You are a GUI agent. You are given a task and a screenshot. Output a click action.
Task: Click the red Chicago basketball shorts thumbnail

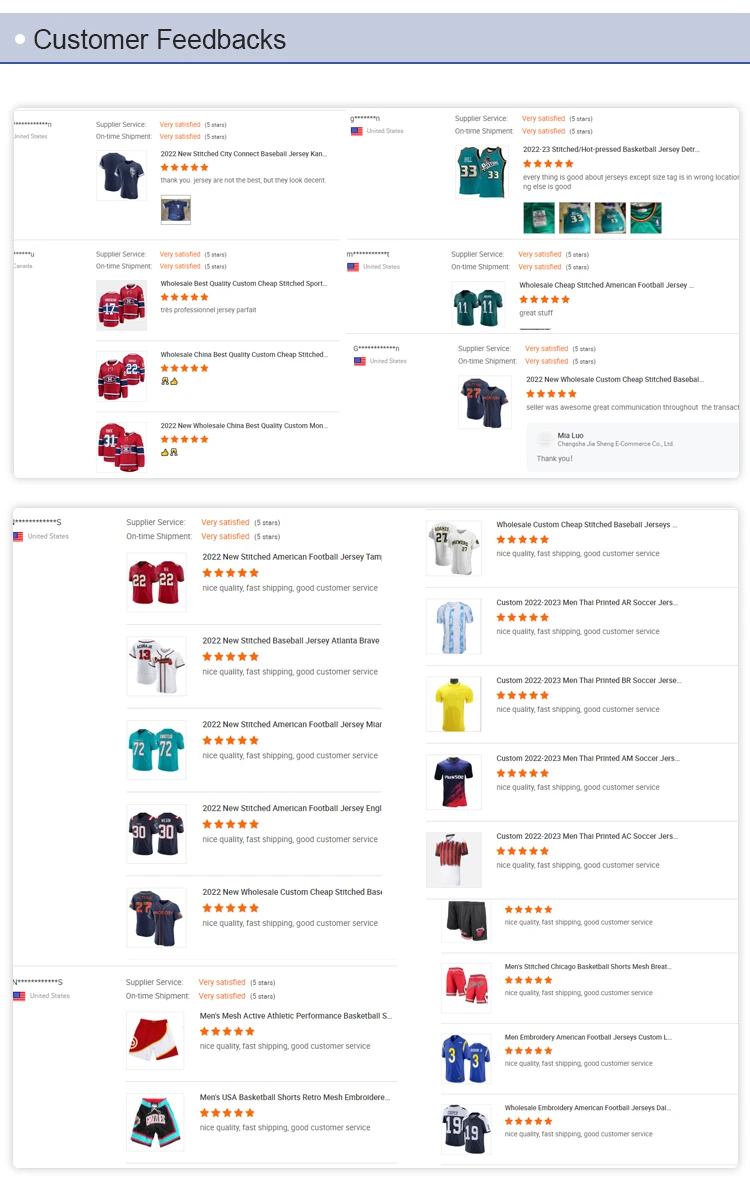[466, 988]
